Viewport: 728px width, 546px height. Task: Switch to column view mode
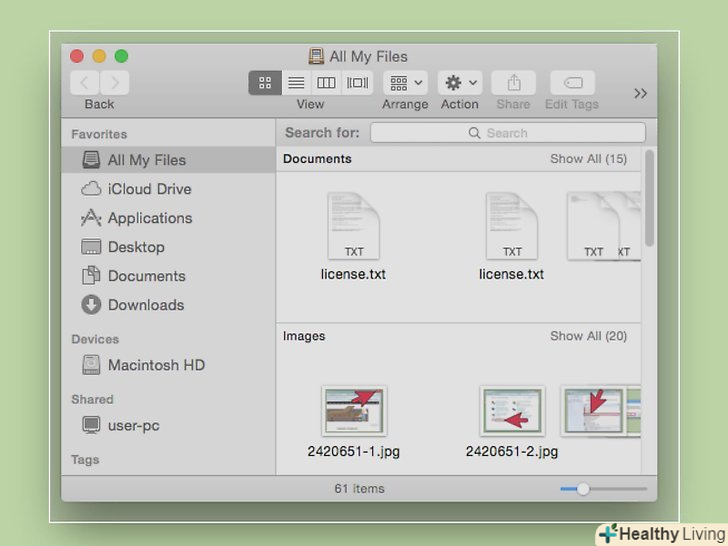(x=326, y=83)
